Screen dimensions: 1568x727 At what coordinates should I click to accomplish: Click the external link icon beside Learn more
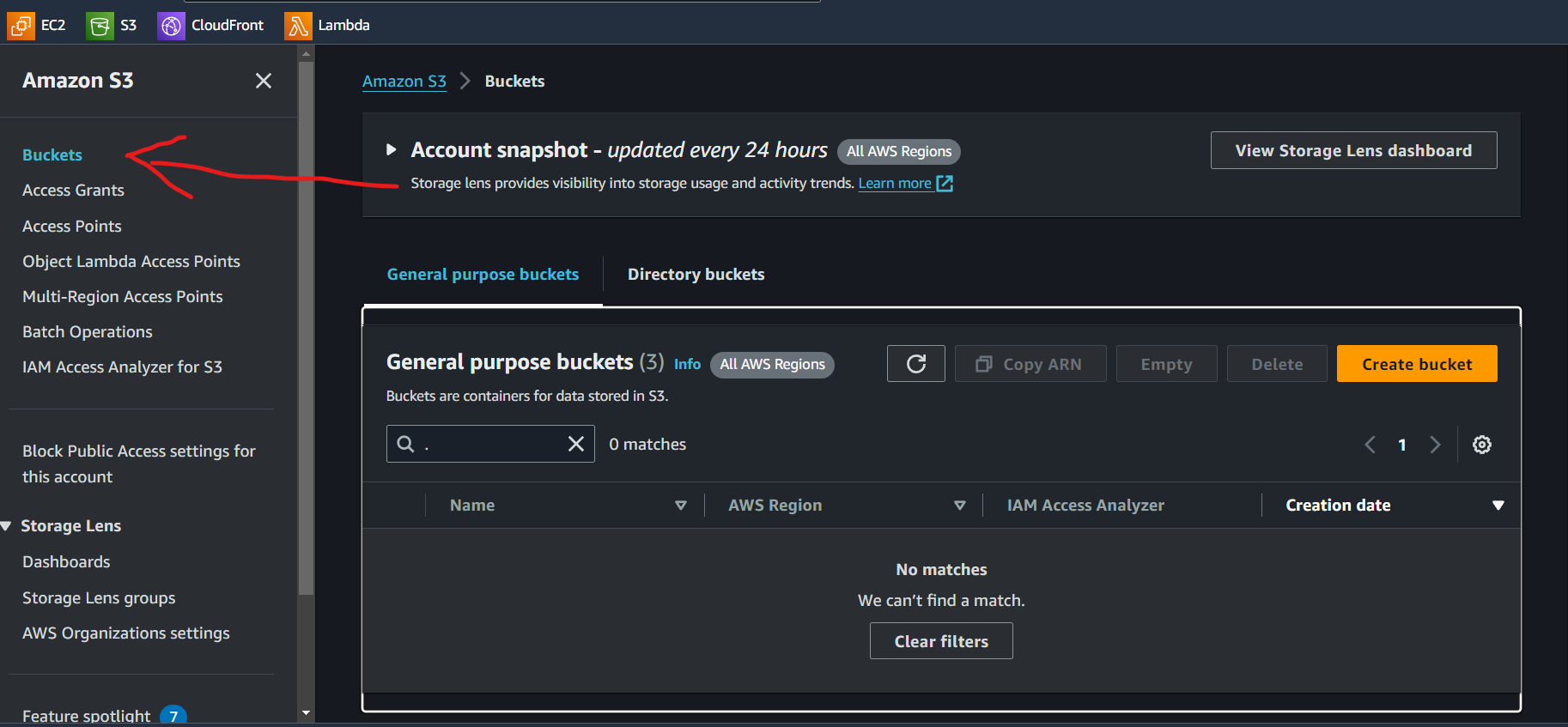click(x=945, y=183)
